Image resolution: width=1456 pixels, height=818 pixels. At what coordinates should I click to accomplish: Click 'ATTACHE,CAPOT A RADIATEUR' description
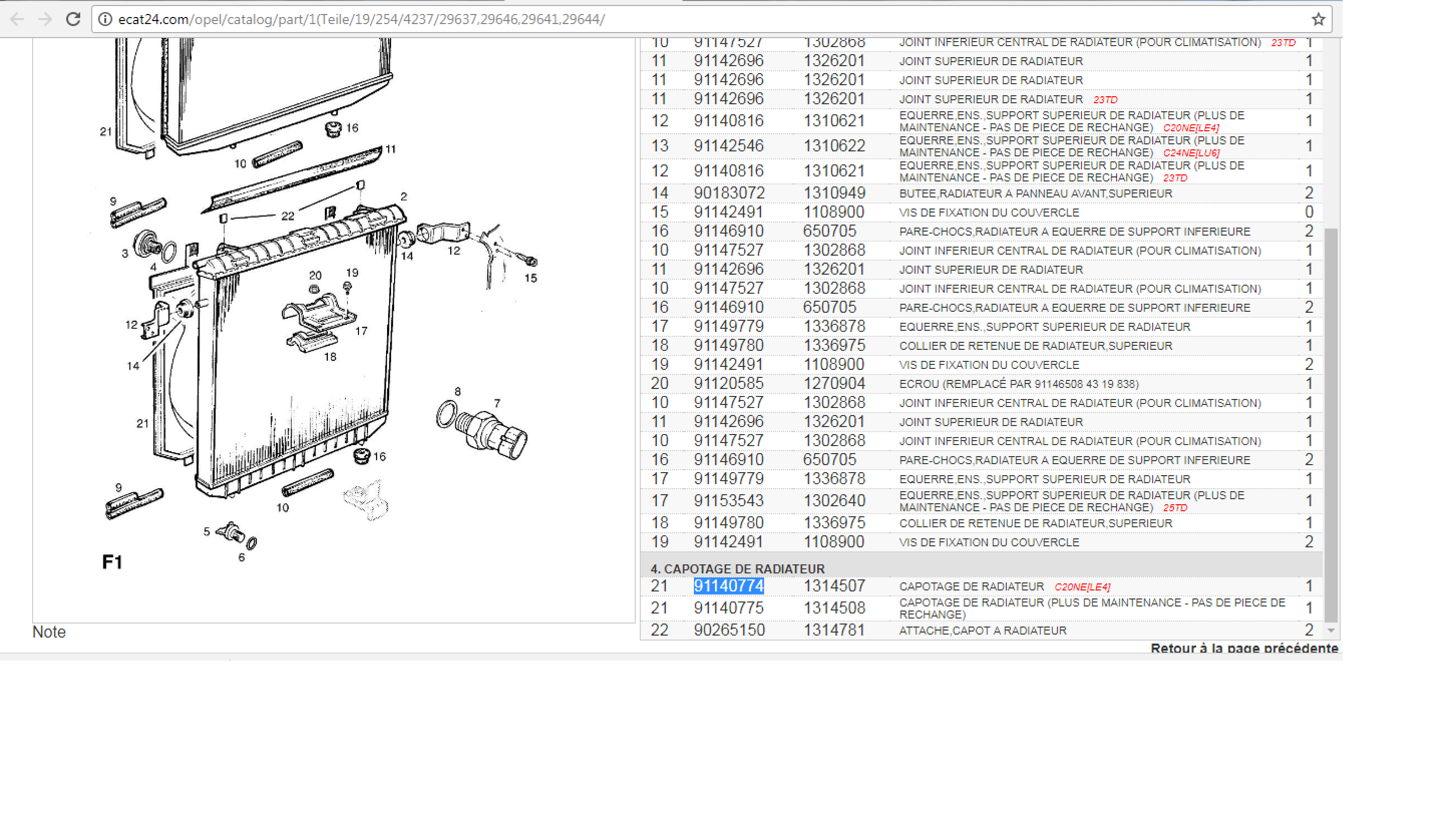pos(982,631)
